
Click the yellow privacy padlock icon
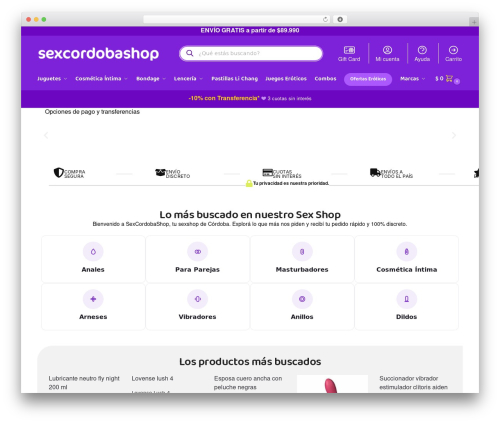[249, 183]
